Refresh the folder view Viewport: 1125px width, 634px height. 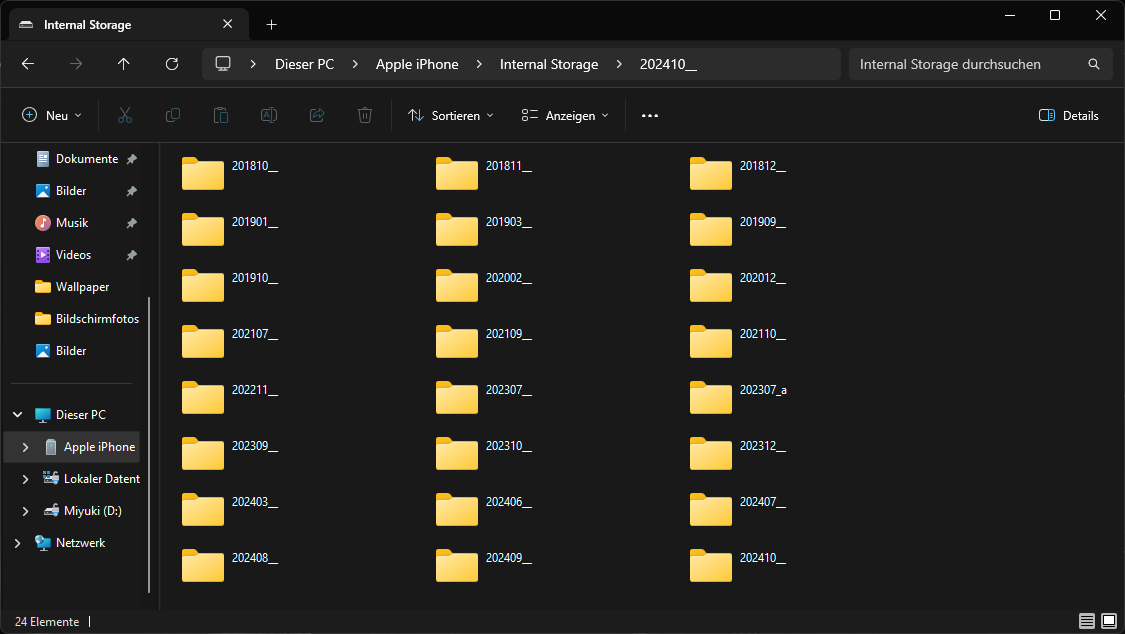pyautogui.click(x=171, y=63)
